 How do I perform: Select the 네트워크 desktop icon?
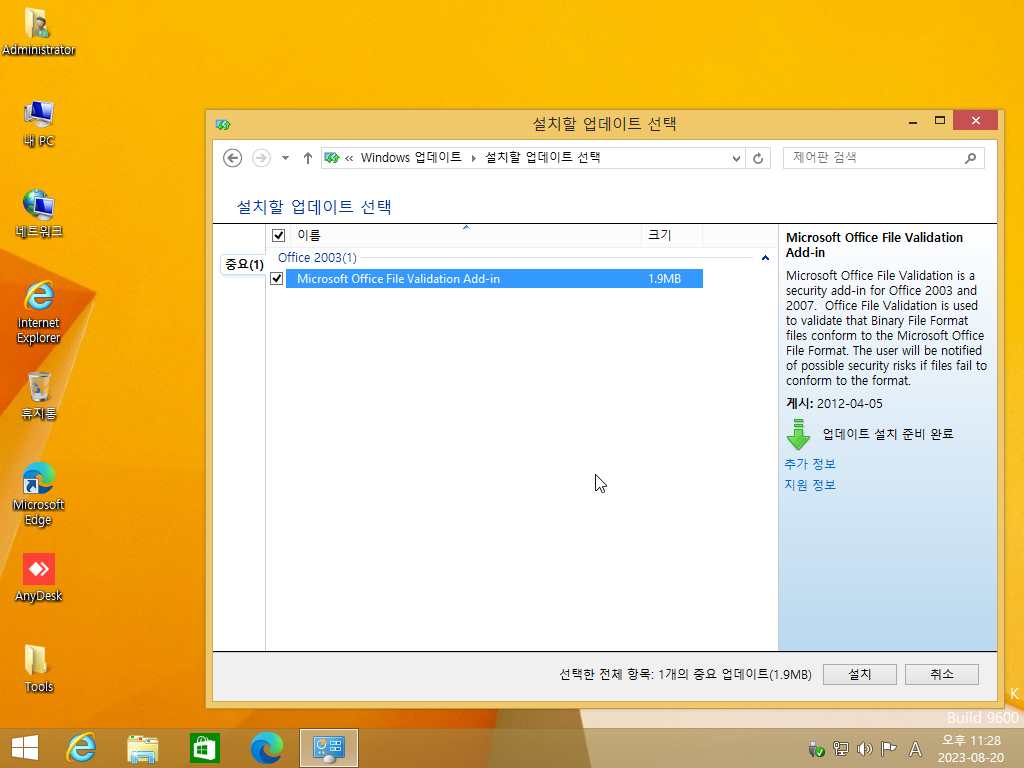pos(38,213)
